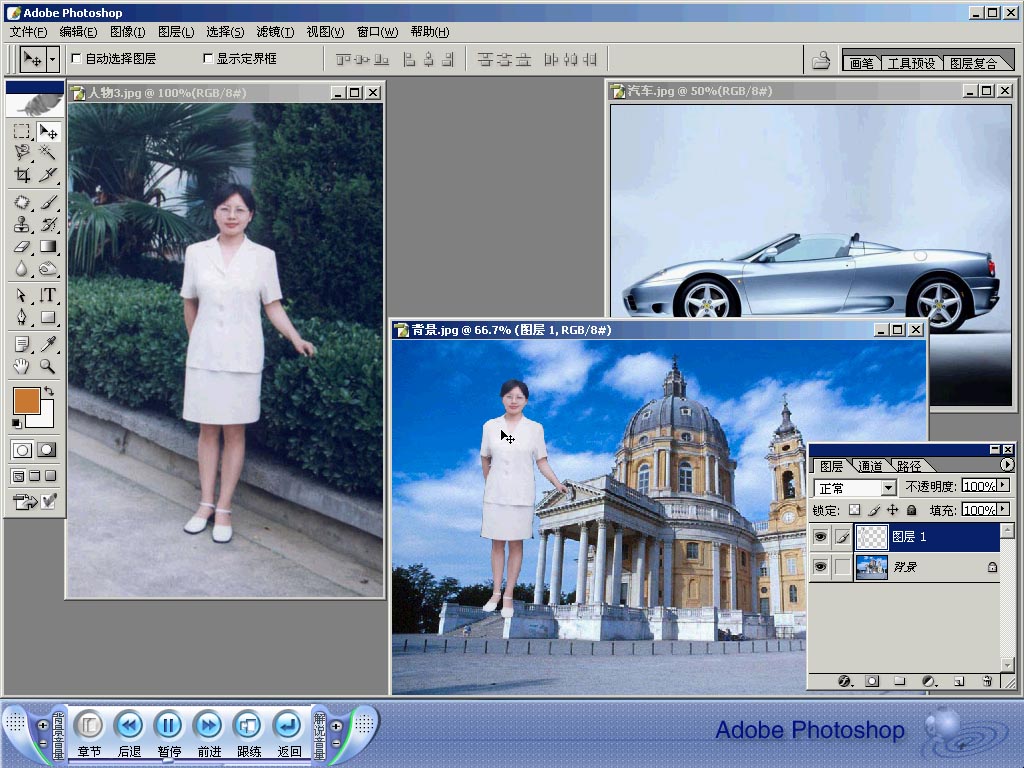
Task: Click the 暂停 pause button
Action: click(x=168, y=725)
